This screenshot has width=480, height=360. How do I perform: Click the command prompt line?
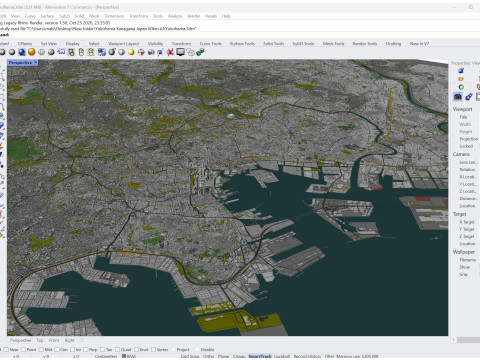click(240, 35)
